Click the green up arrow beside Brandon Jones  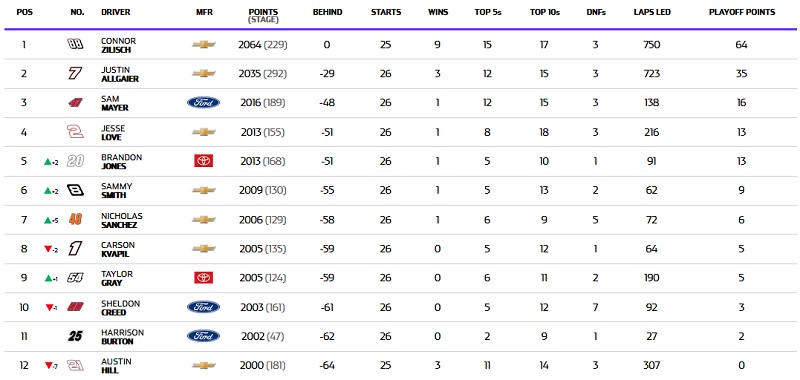pos(48,162)
